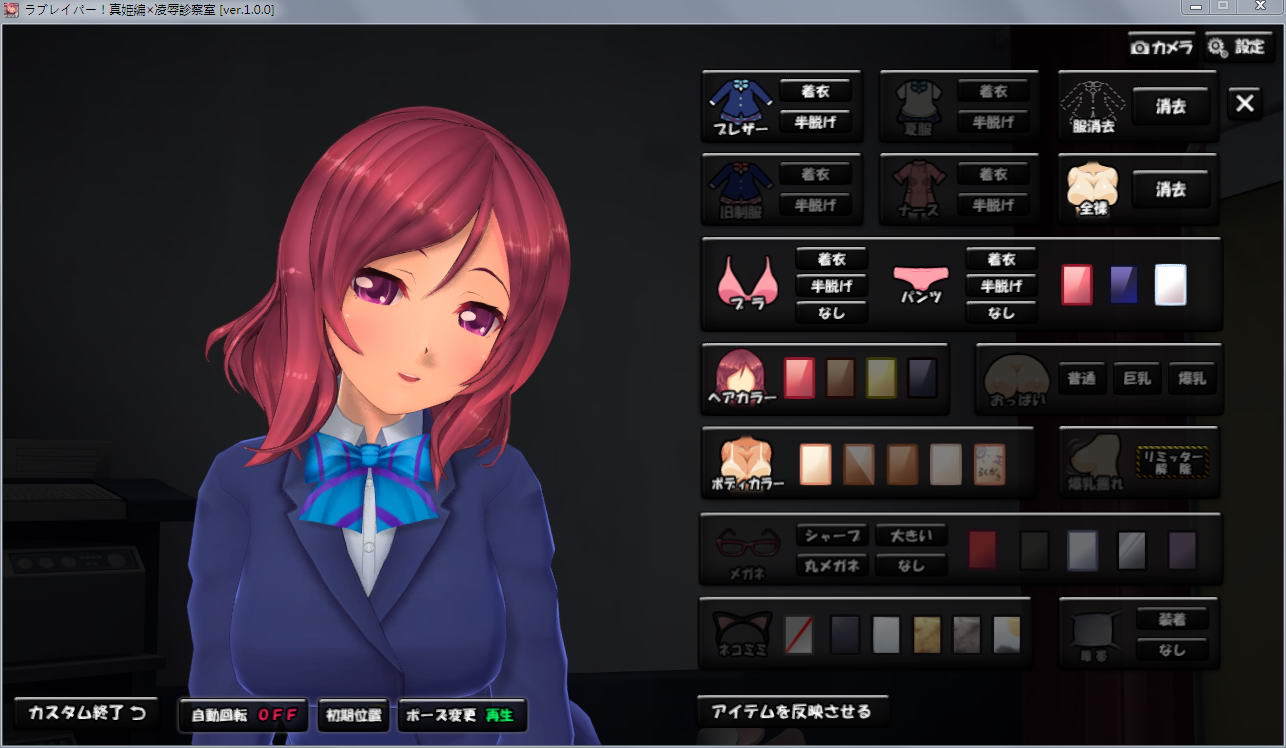Click the ヘアカラー hair color icon

pyautogui.click(x=741, y=378)
